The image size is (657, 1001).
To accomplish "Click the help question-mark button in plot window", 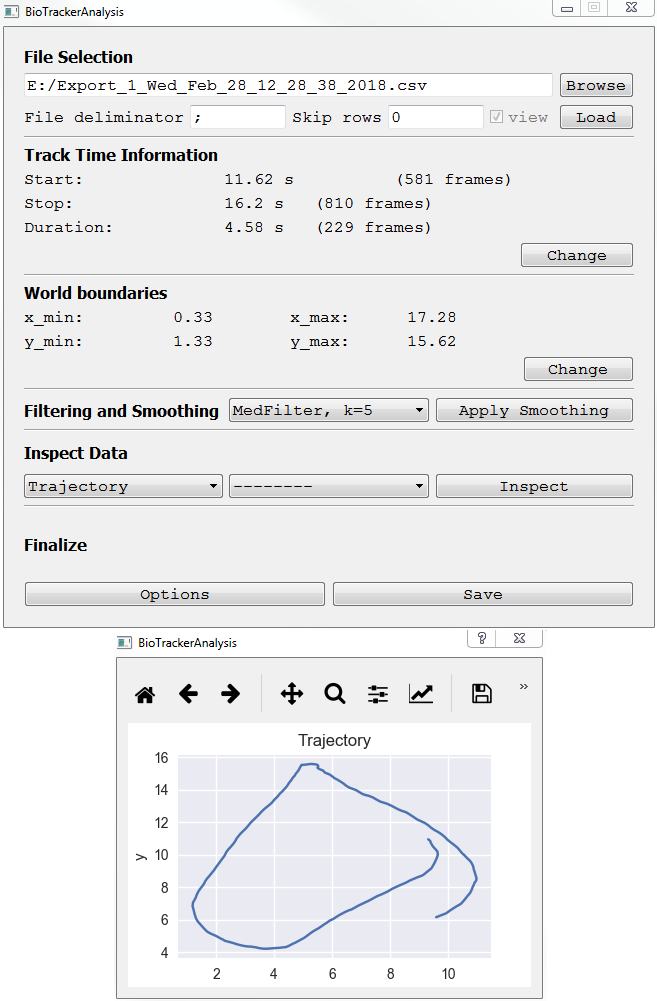I will (x=482, y=638).
